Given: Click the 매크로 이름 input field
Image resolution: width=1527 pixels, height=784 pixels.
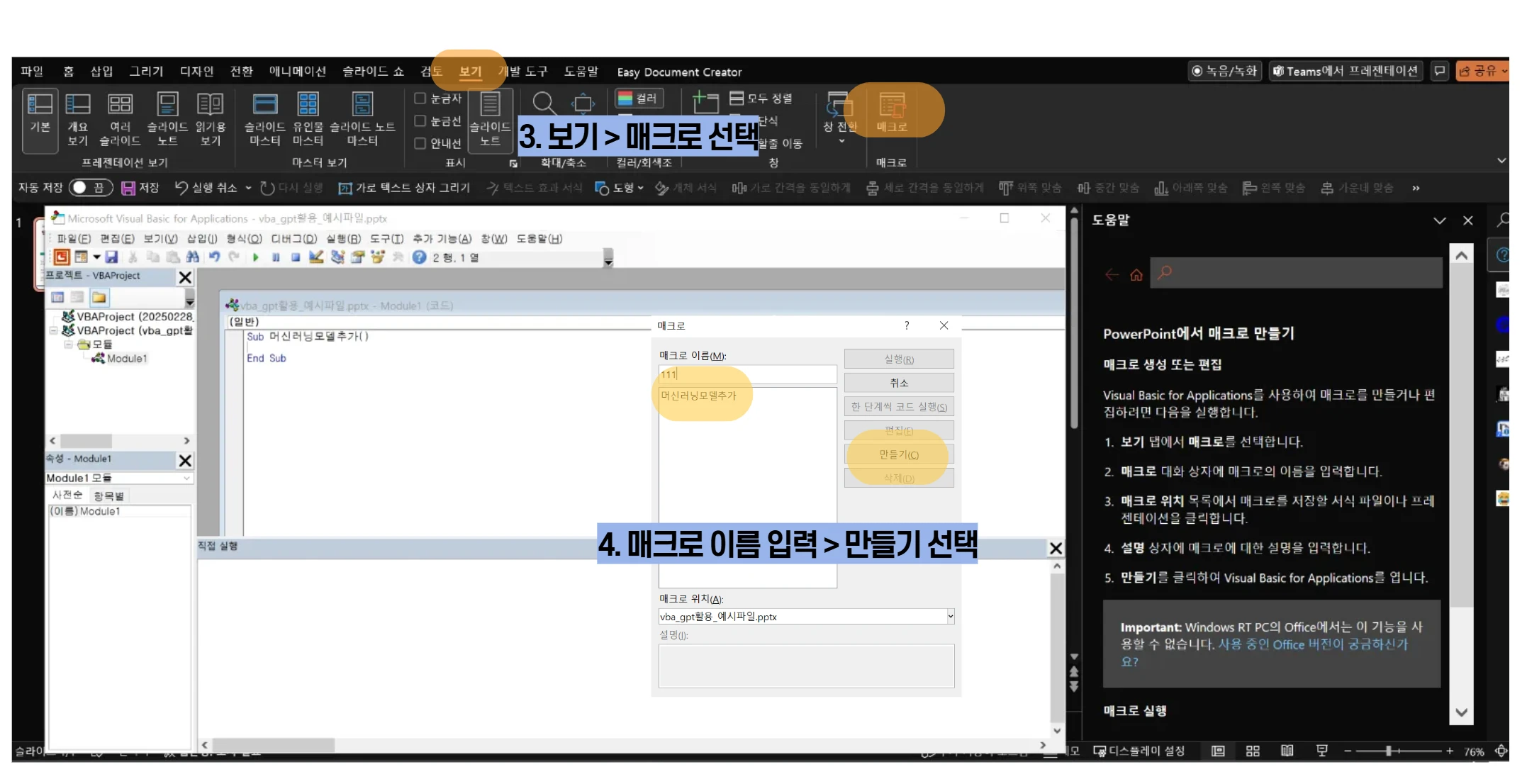Looking at the screenshot, I should click(x=747, y=374).
